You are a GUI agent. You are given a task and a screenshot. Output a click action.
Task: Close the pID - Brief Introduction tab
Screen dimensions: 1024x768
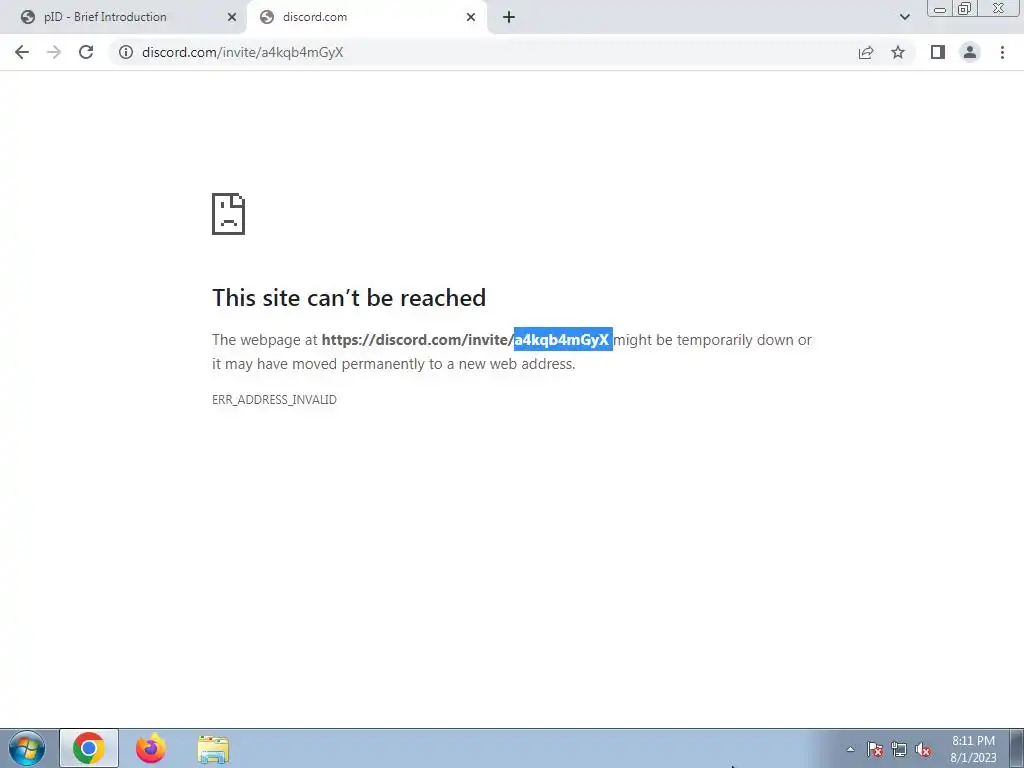pos(232,17)
